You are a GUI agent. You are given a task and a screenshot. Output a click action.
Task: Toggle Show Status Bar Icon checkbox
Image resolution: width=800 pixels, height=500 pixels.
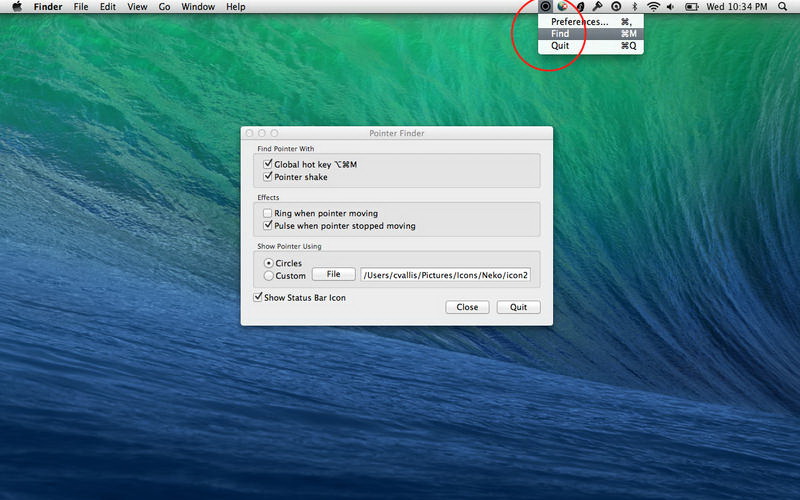(x=259, y=297)
